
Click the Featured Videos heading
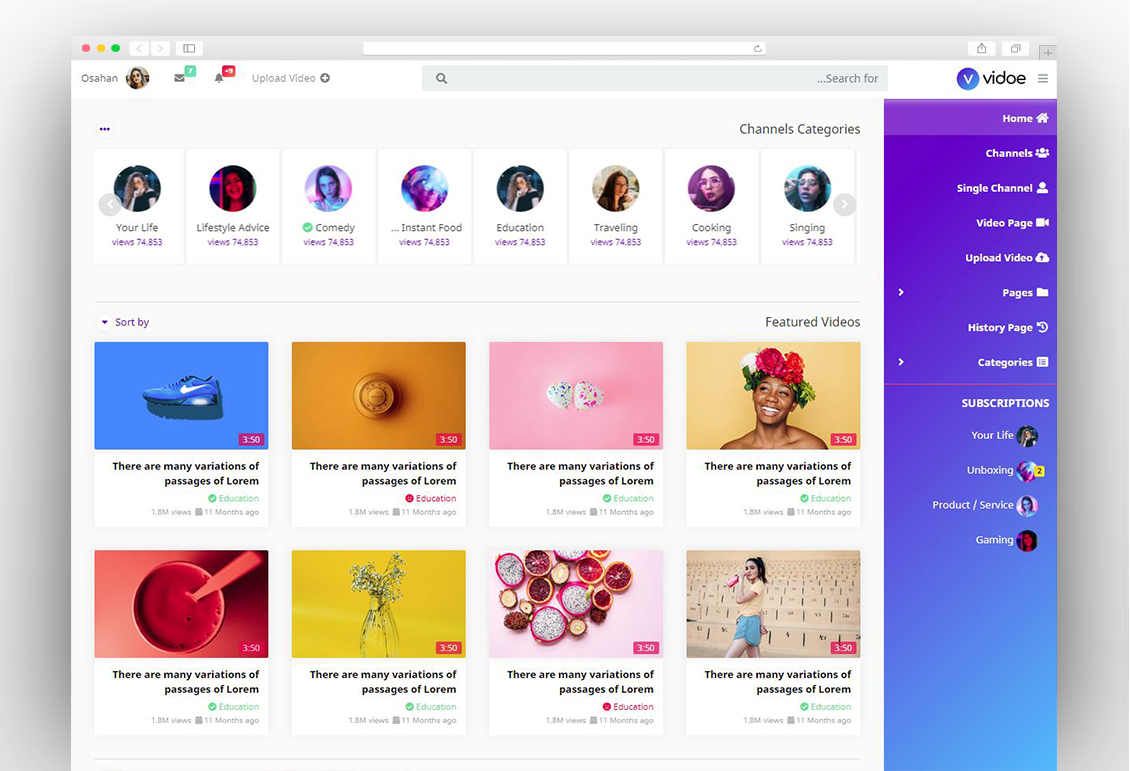tap(812, 322)
